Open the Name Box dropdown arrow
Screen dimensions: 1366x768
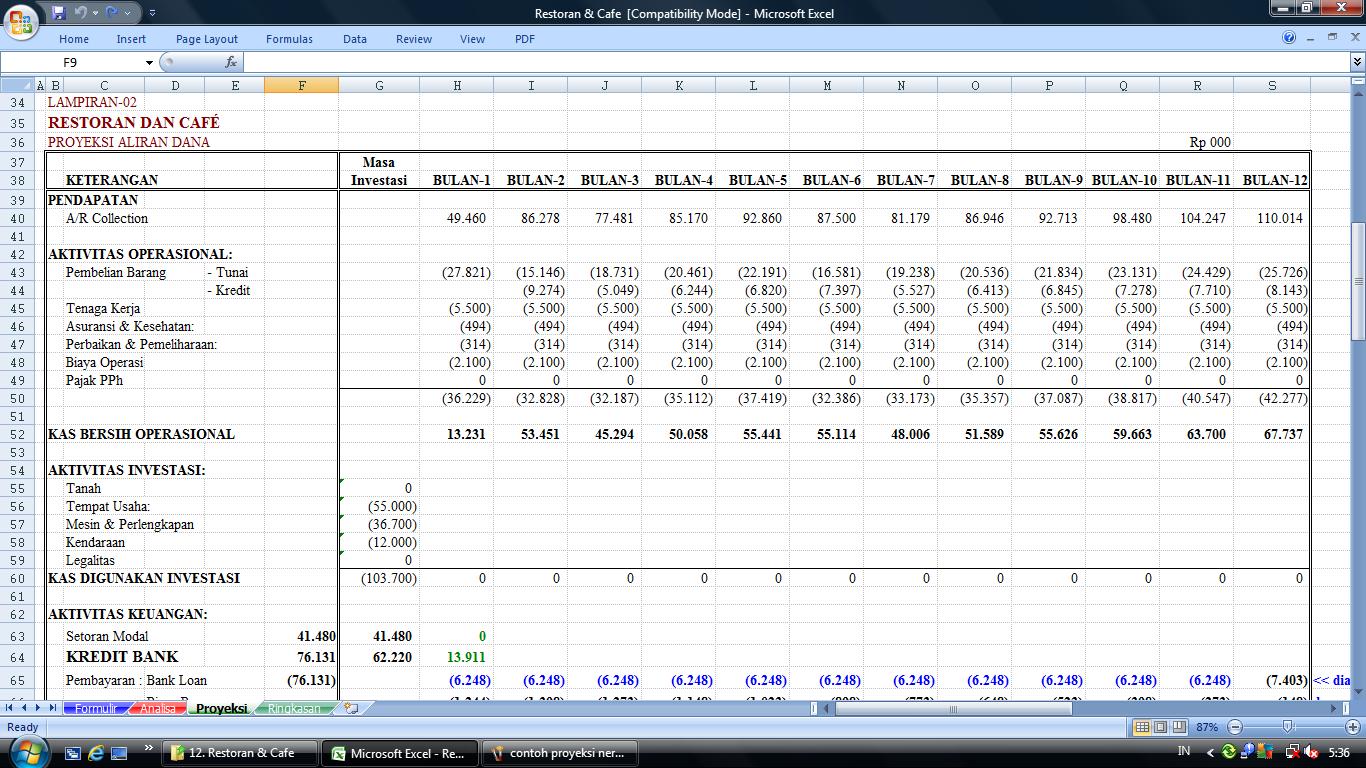click(149, 62)
